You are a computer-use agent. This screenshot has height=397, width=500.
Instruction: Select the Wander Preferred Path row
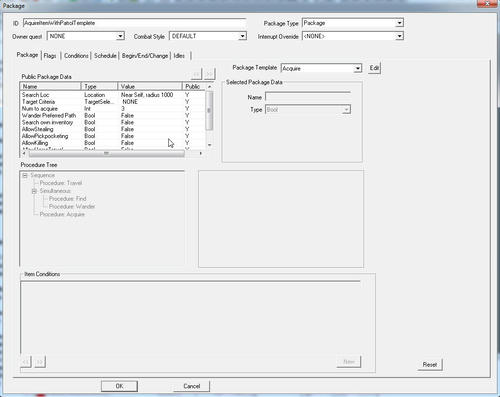click(113, 115)
